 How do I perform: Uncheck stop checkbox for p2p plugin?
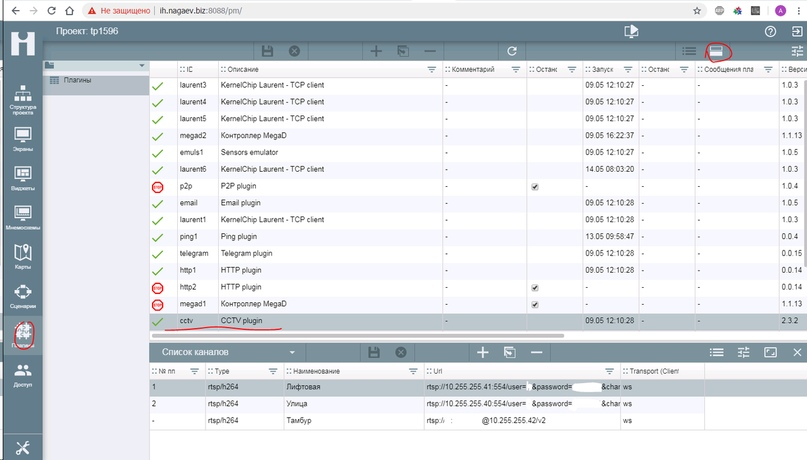[x=535, y=187]
